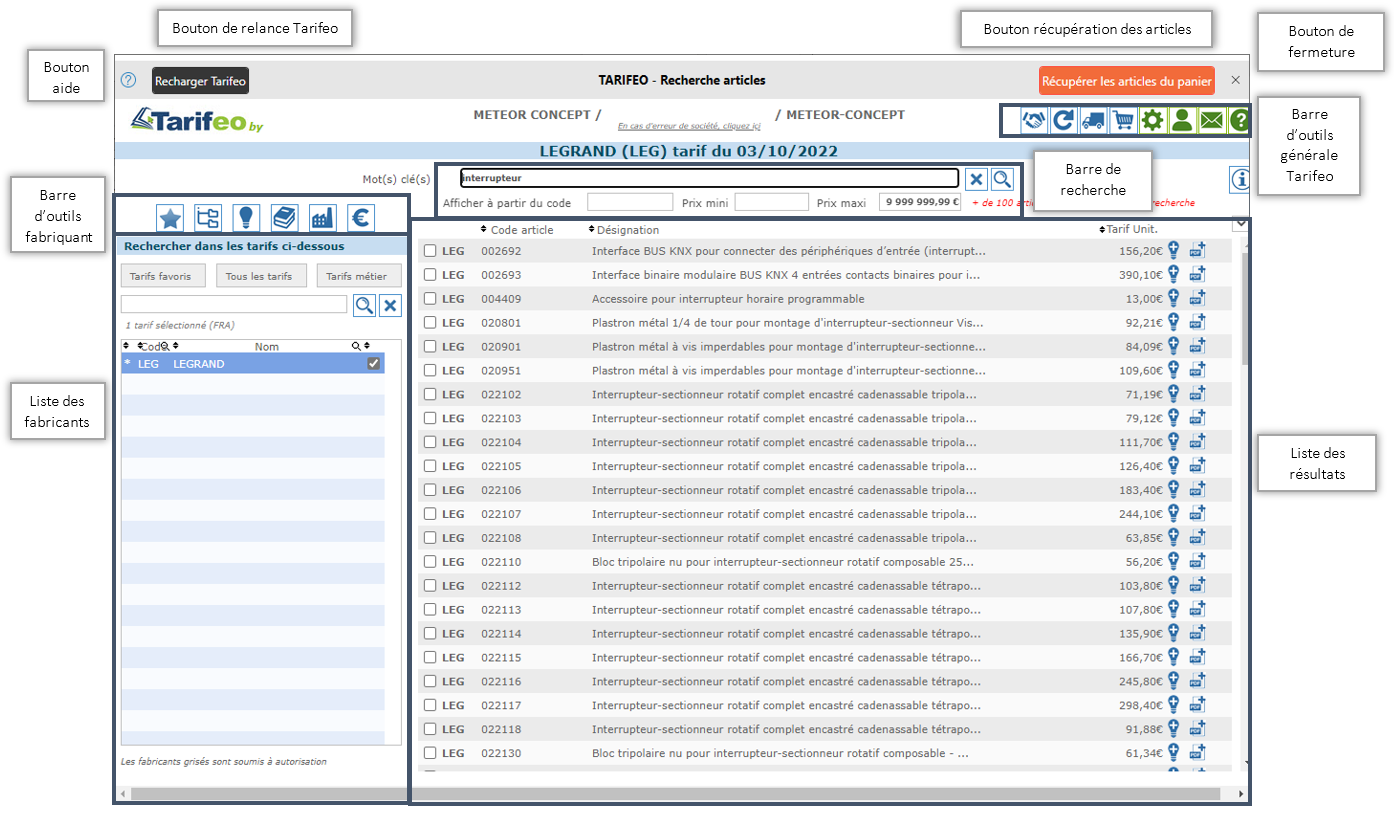Tick the checkbox for article 020801
Image resolution: width=1394 pixels, height=820 pixels.
tap(429, 323)
